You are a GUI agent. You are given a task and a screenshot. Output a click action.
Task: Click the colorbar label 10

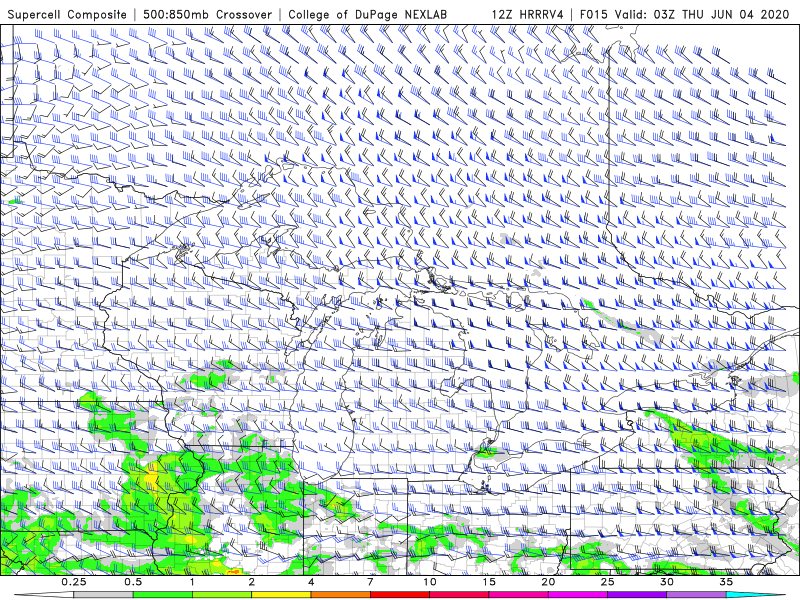tap(430, 582)
